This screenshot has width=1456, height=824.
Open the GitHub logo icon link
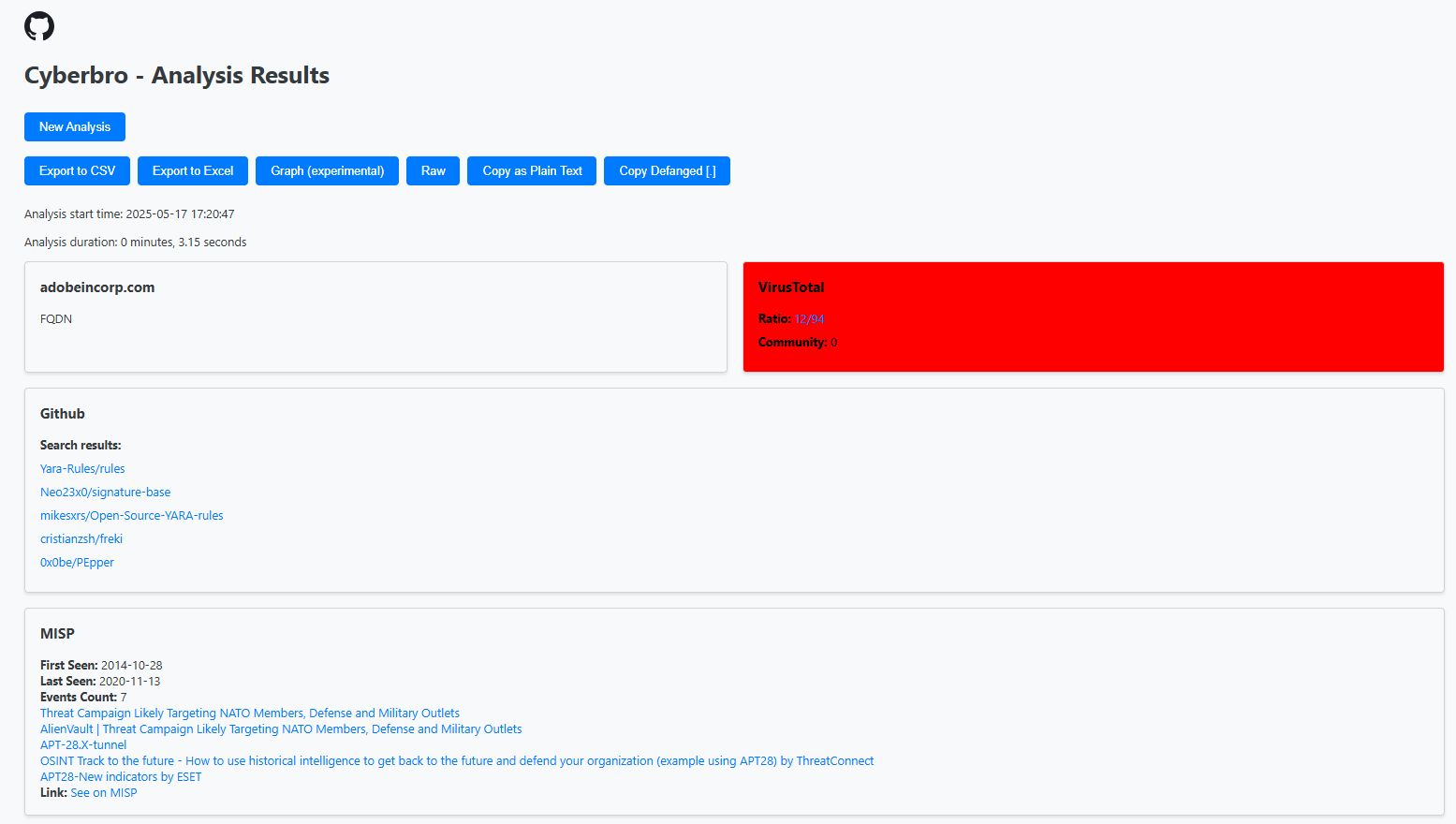click(39, 26)
